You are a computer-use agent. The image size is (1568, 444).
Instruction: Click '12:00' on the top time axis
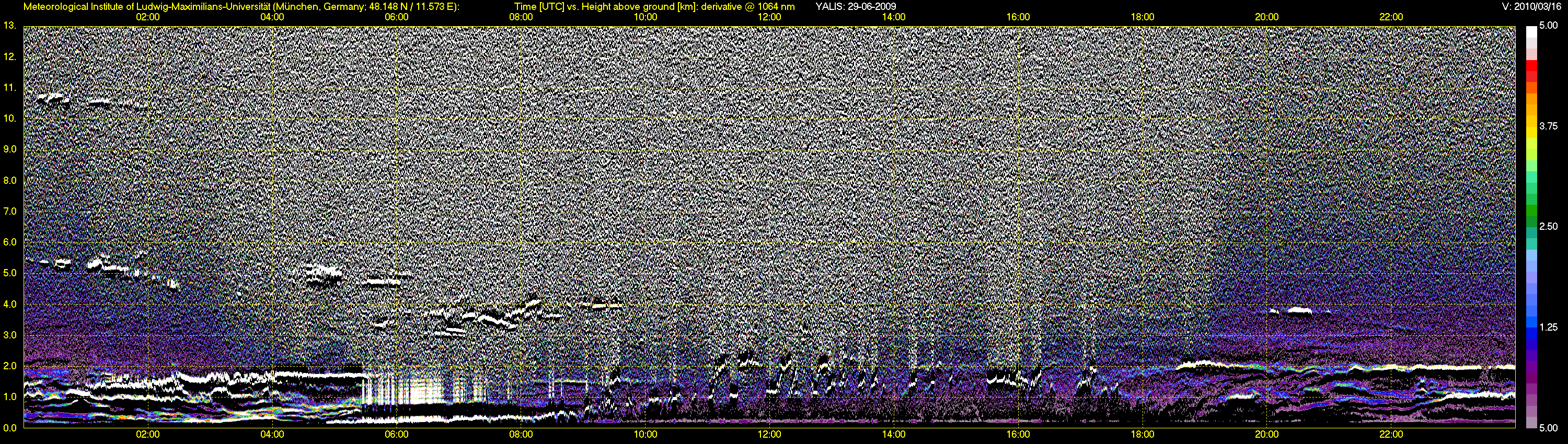[x=769, y=17]
